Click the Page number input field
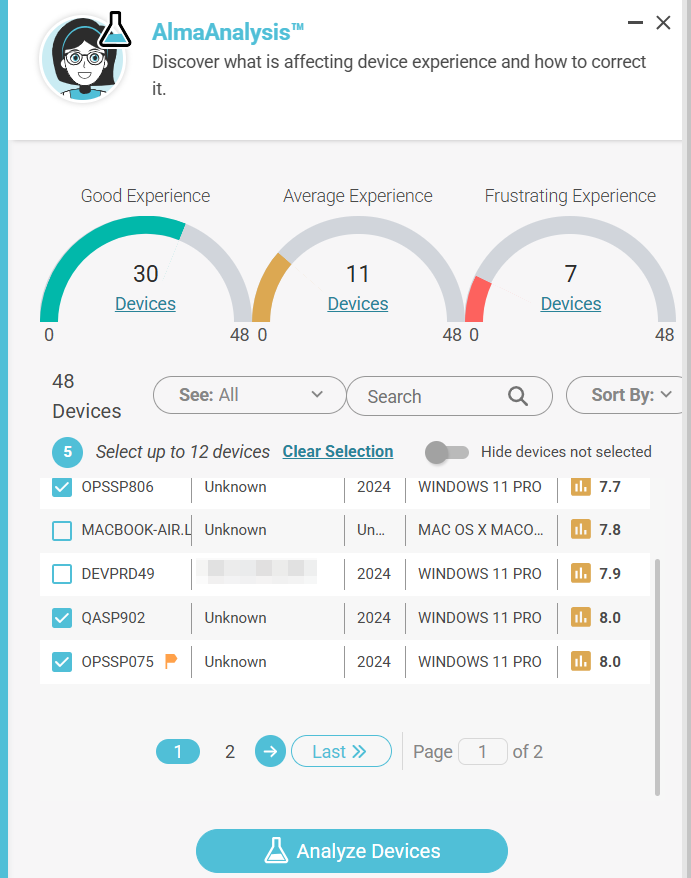Screen dimensions: 691x878 click(483, 752)
